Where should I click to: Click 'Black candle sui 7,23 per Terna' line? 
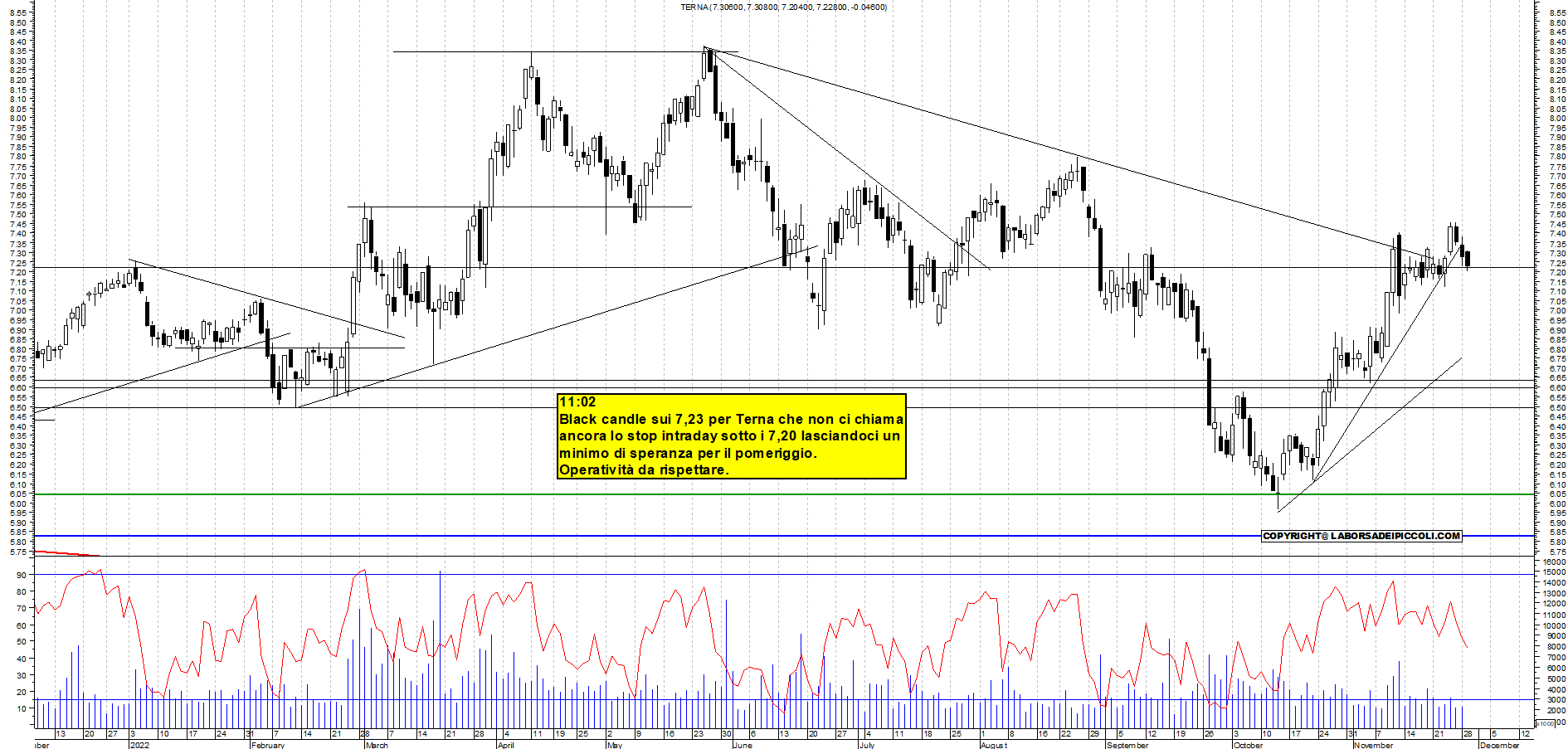click(x=731, y=419)
